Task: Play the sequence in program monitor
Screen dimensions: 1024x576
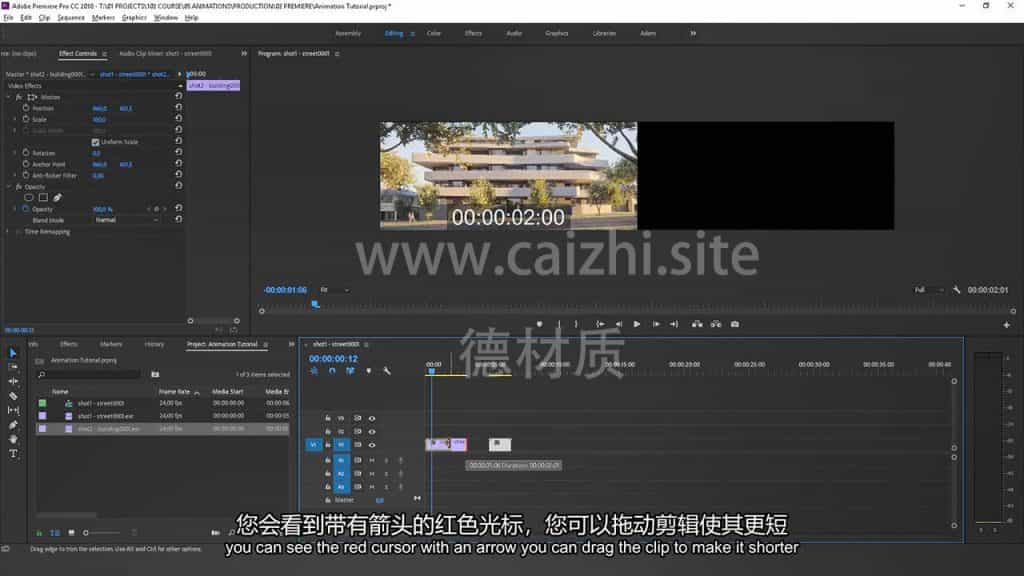Action: [637, 324]
